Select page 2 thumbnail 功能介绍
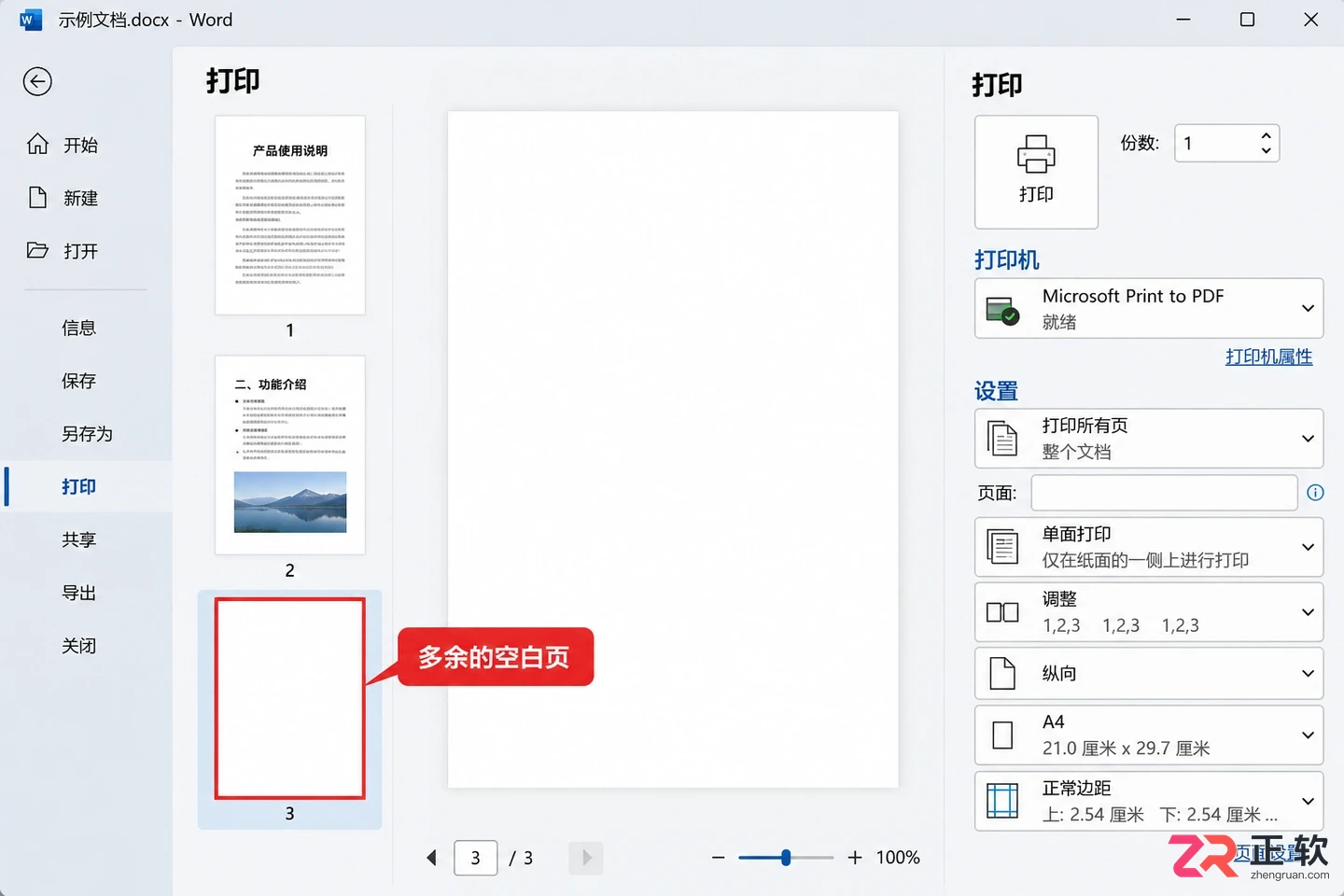 tap(290, 455)
